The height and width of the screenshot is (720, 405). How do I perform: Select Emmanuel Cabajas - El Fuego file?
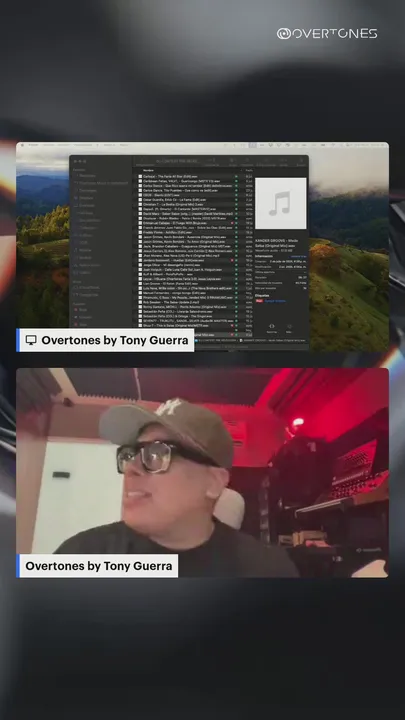point(195,223)
